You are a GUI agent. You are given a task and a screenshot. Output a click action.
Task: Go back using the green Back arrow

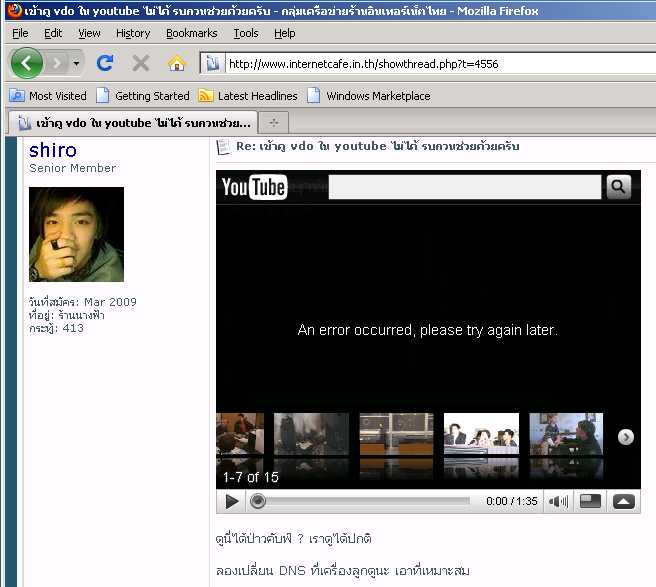(x=27, y=63)
